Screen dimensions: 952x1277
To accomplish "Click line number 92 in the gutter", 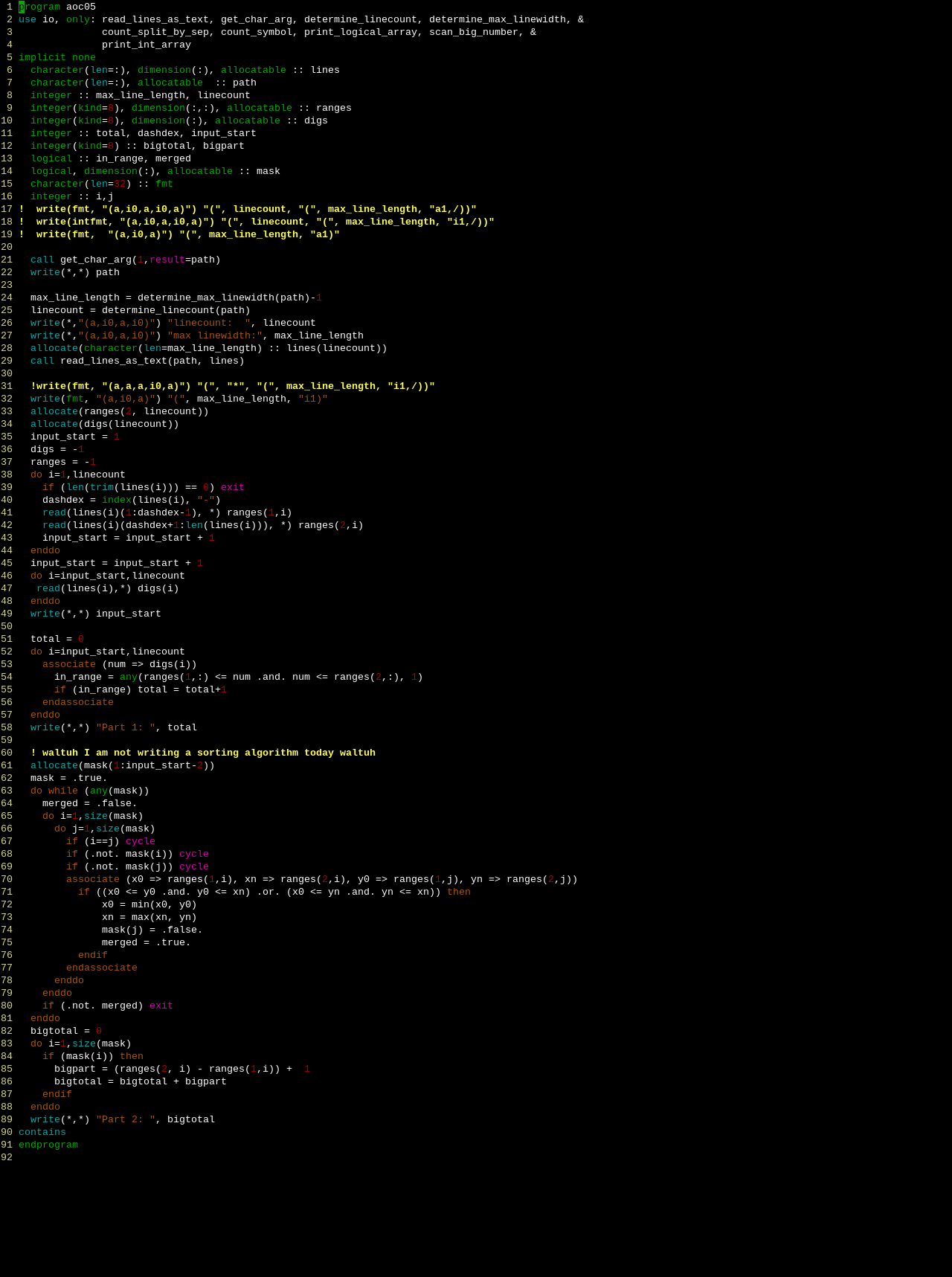I will click(7, 1157).
